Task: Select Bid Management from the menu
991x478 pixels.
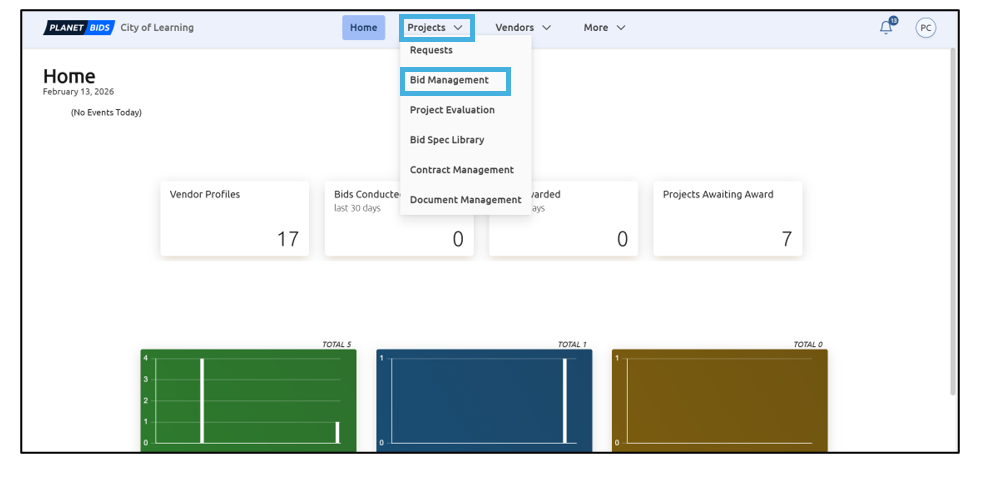Action: point(449,80)
